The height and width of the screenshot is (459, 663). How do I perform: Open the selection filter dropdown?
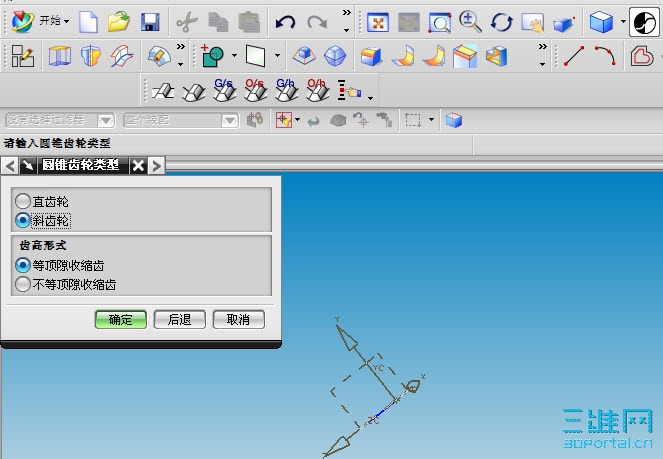106,121
